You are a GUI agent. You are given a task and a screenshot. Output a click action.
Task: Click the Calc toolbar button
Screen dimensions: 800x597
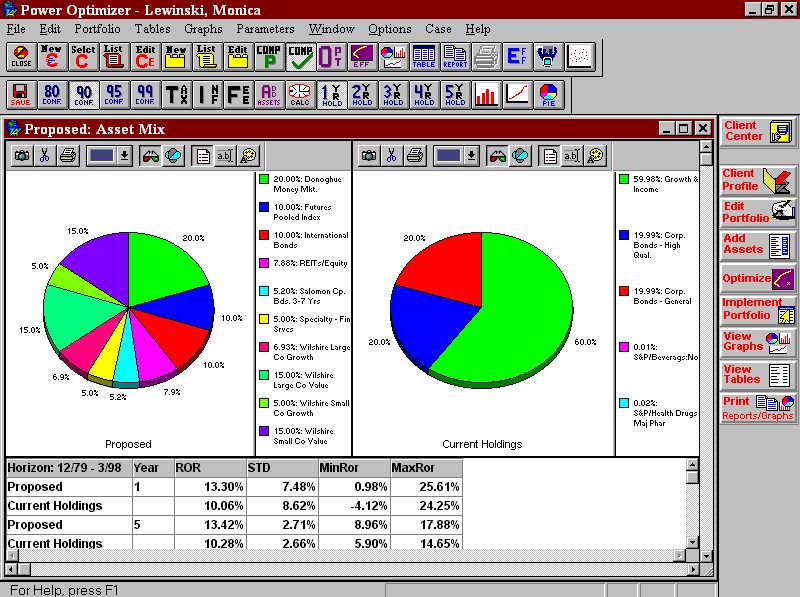[300, 95]
